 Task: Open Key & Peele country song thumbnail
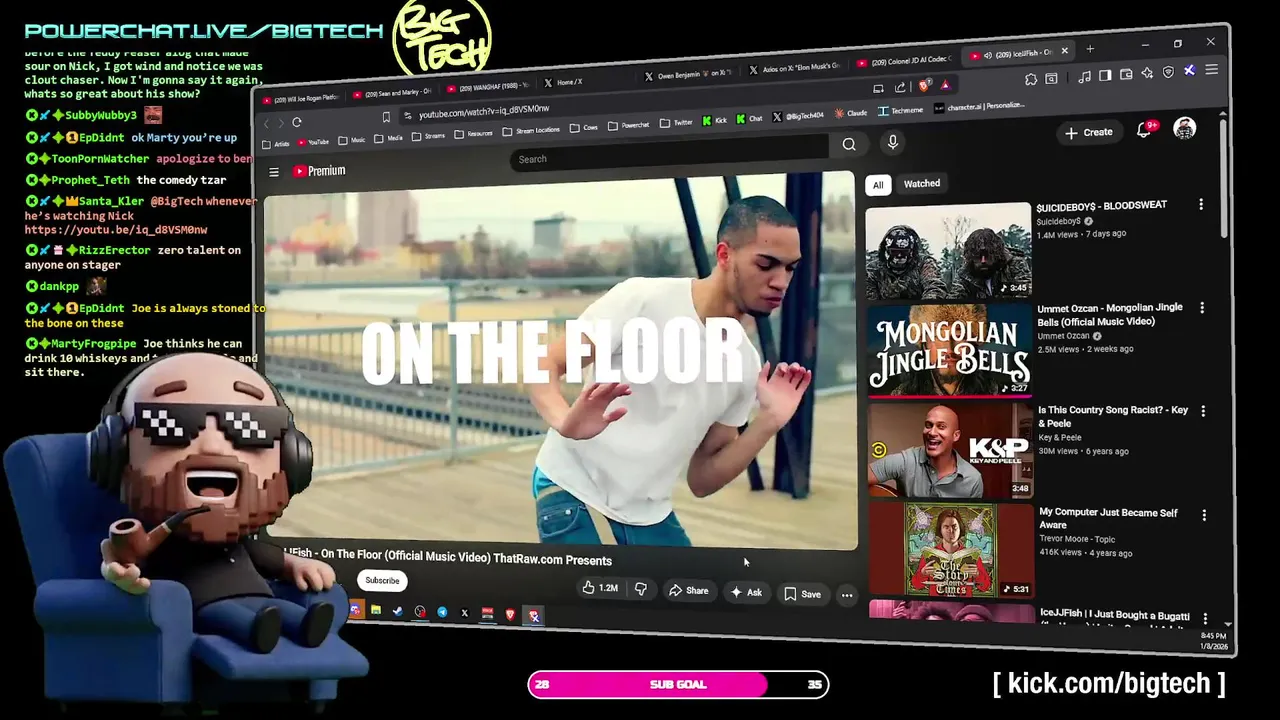pos(950,450)
